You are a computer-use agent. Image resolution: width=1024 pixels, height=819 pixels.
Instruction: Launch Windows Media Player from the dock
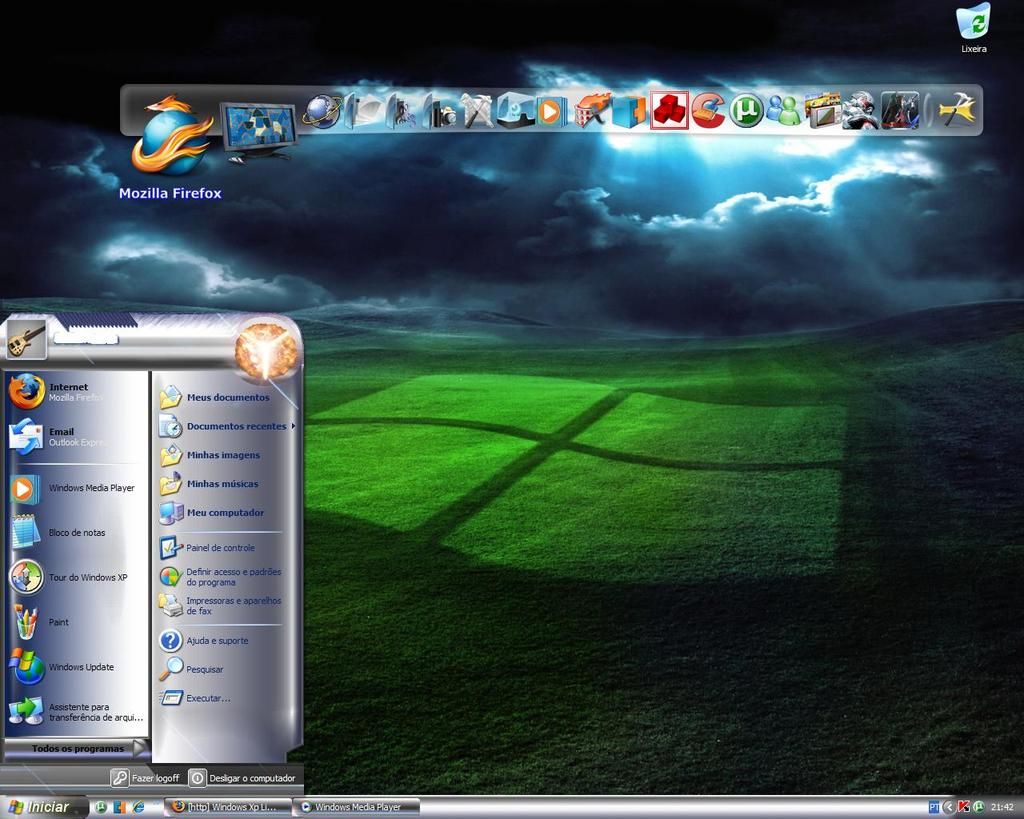[x=550, y=112]
